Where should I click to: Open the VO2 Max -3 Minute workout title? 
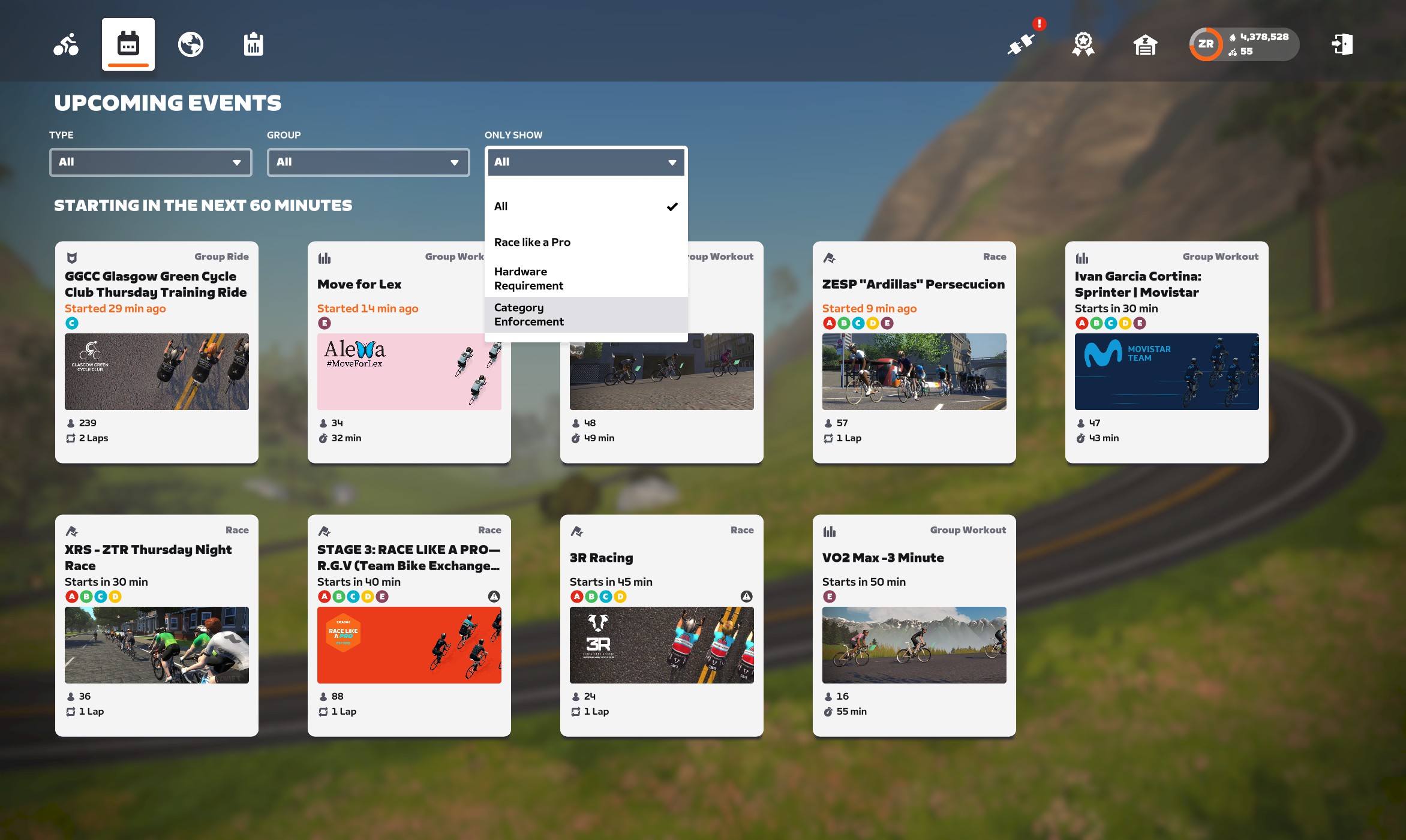(882, 558)
